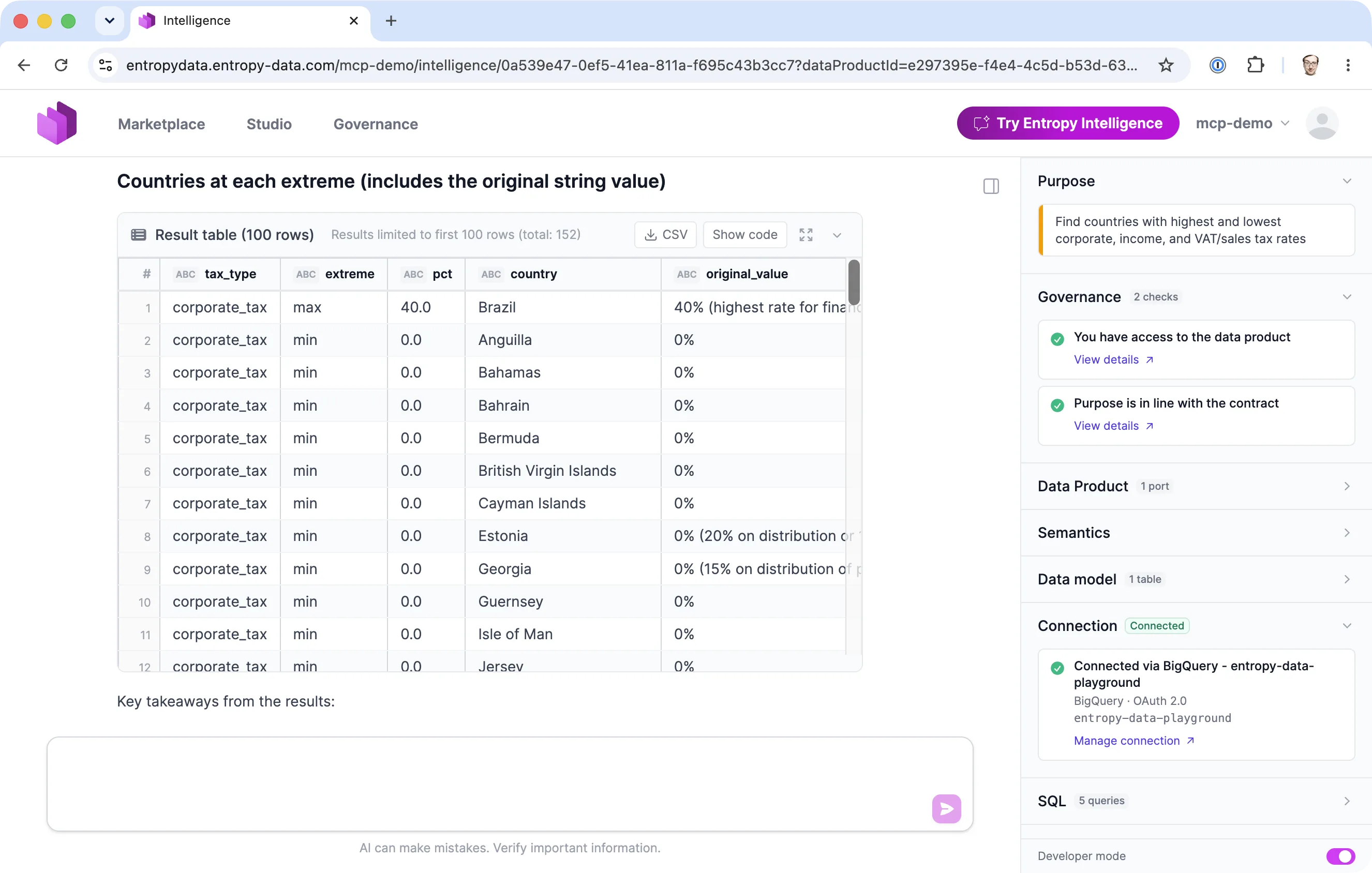This screenshot has height=873, width=1372.
Task: View details for purpose contract check
Action: tap(1113, 426)
